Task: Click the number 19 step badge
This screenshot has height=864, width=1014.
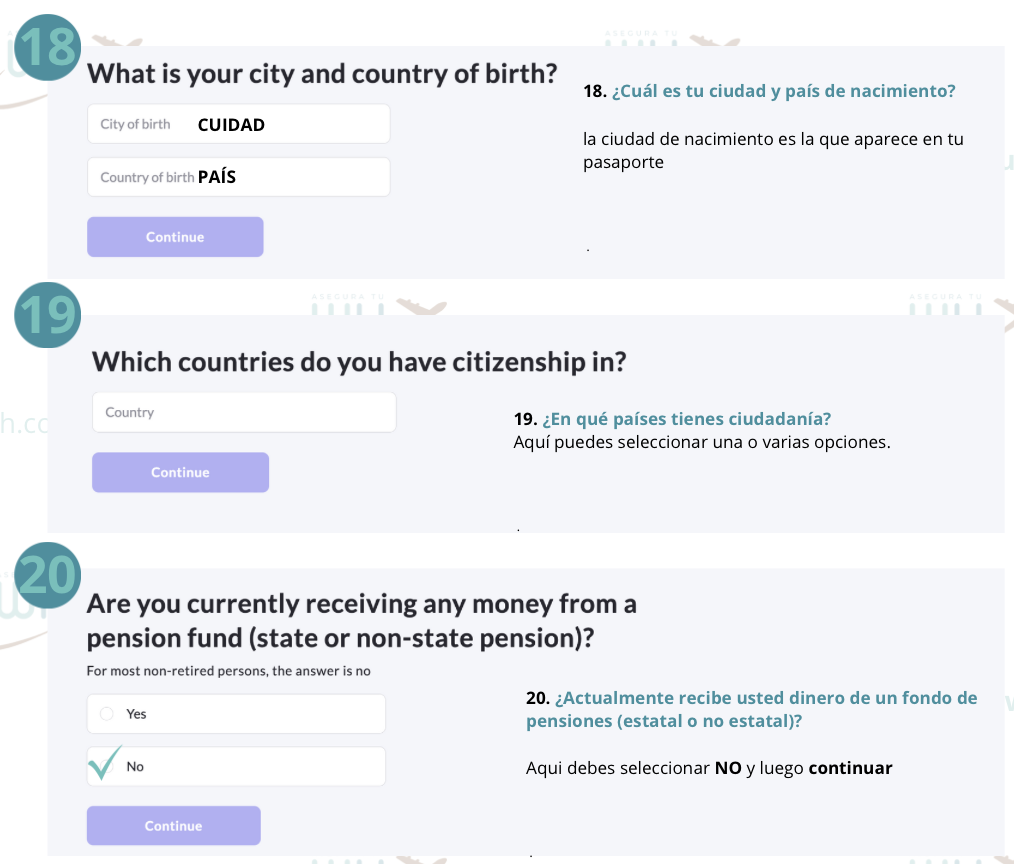Action: (46, 315)
